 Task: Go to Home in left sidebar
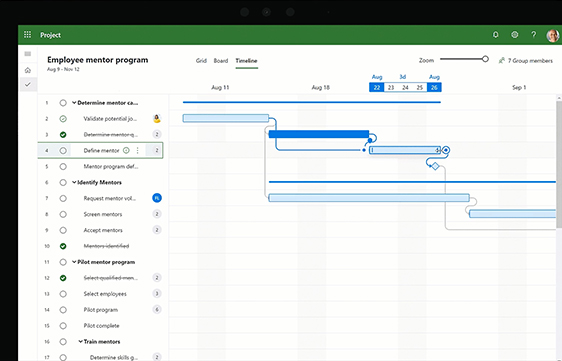28,70
